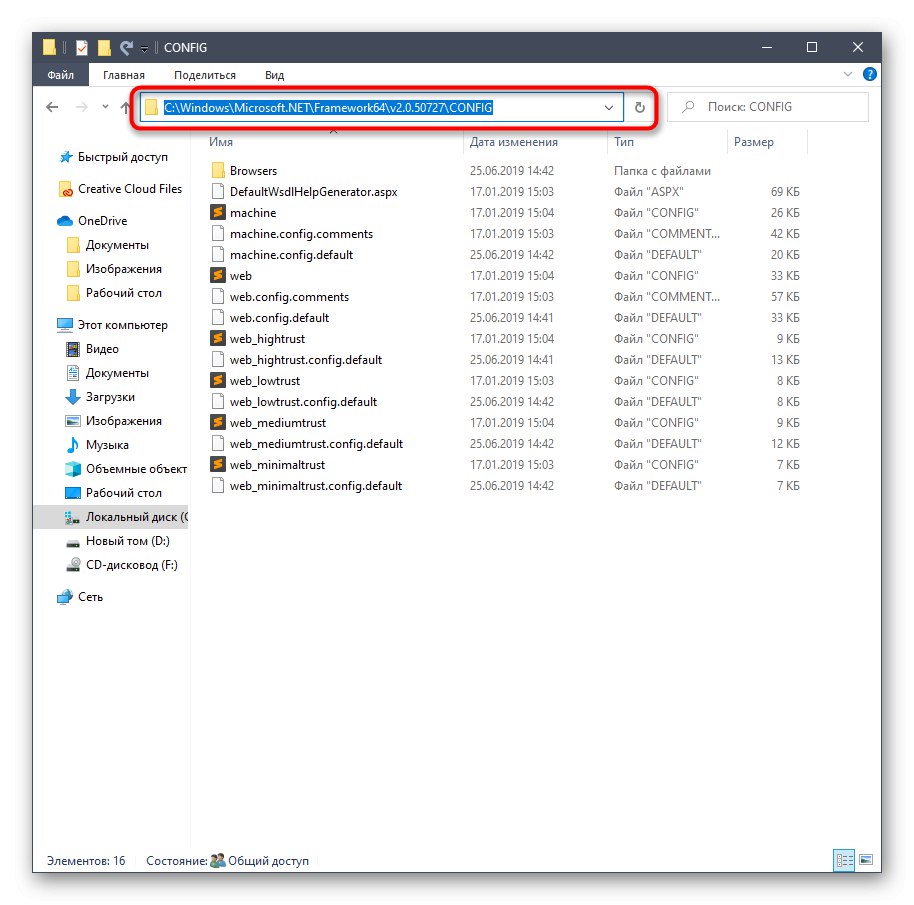Go back with the left arrow button
The width and height of the screenshot is (914, 905).
click(x=52, y=107)
